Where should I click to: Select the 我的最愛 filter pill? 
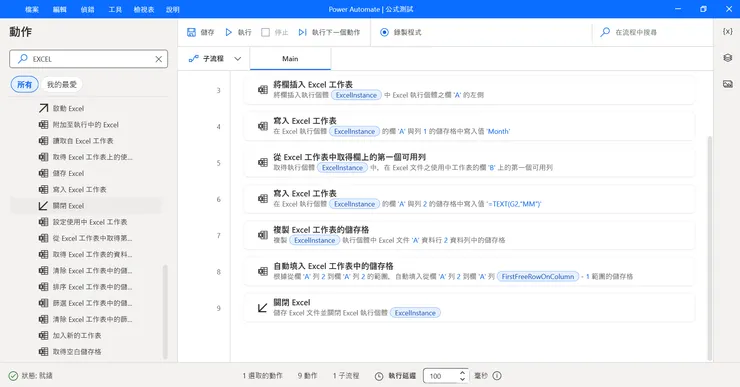click(62, 84)
